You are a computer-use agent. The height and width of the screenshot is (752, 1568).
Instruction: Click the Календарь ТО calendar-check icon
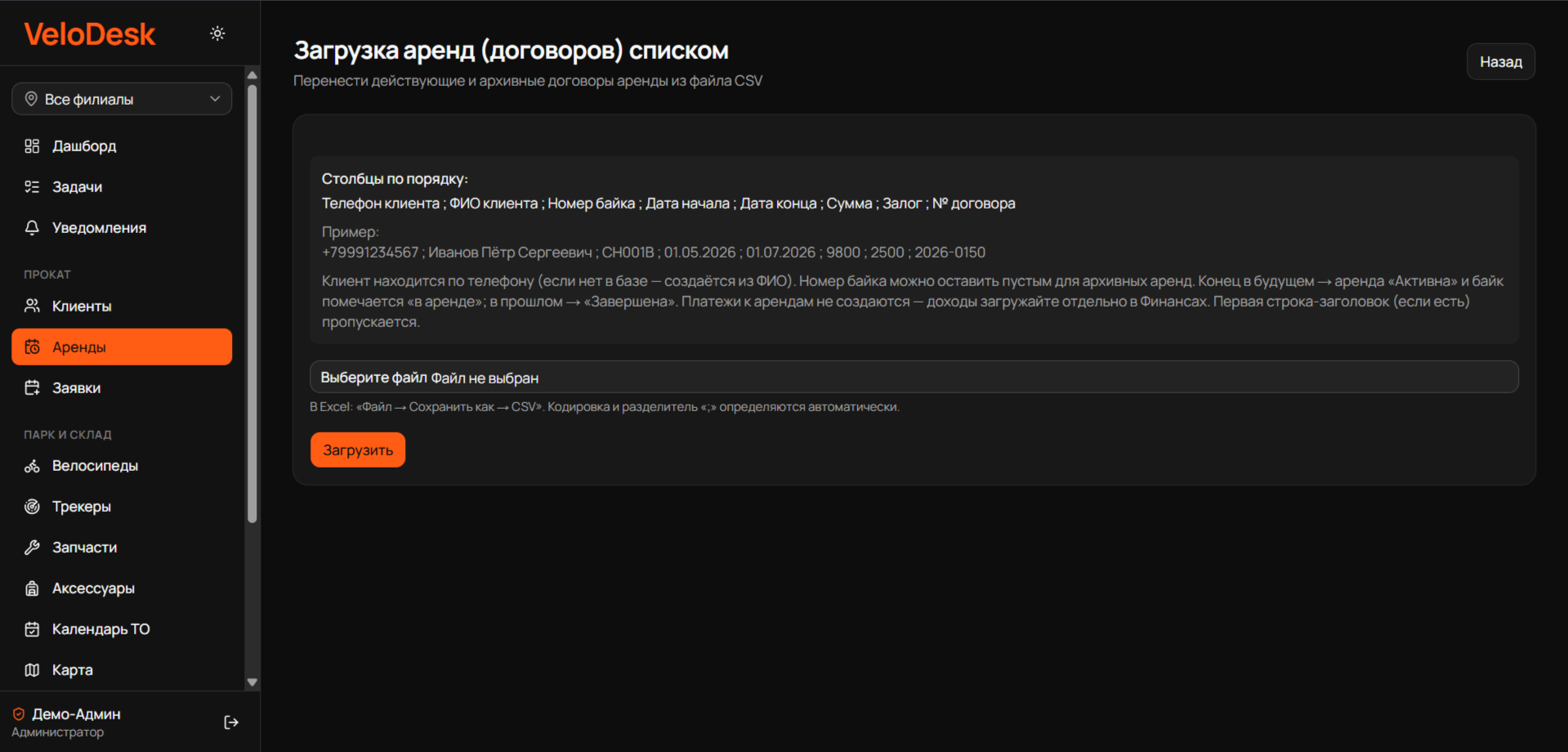point(32,629)
